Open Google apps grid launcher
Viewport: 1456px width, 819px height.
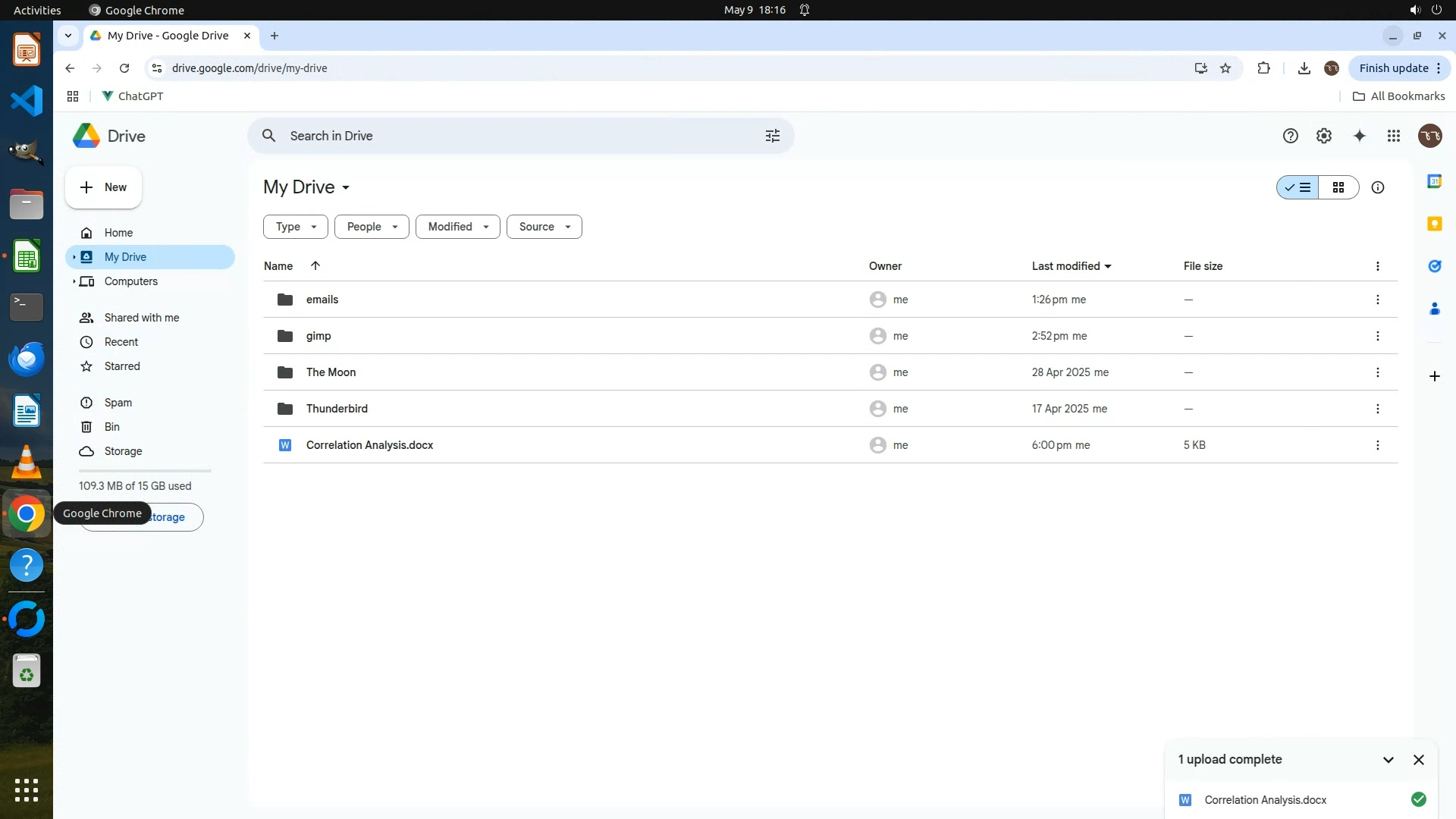(1394, 136)
